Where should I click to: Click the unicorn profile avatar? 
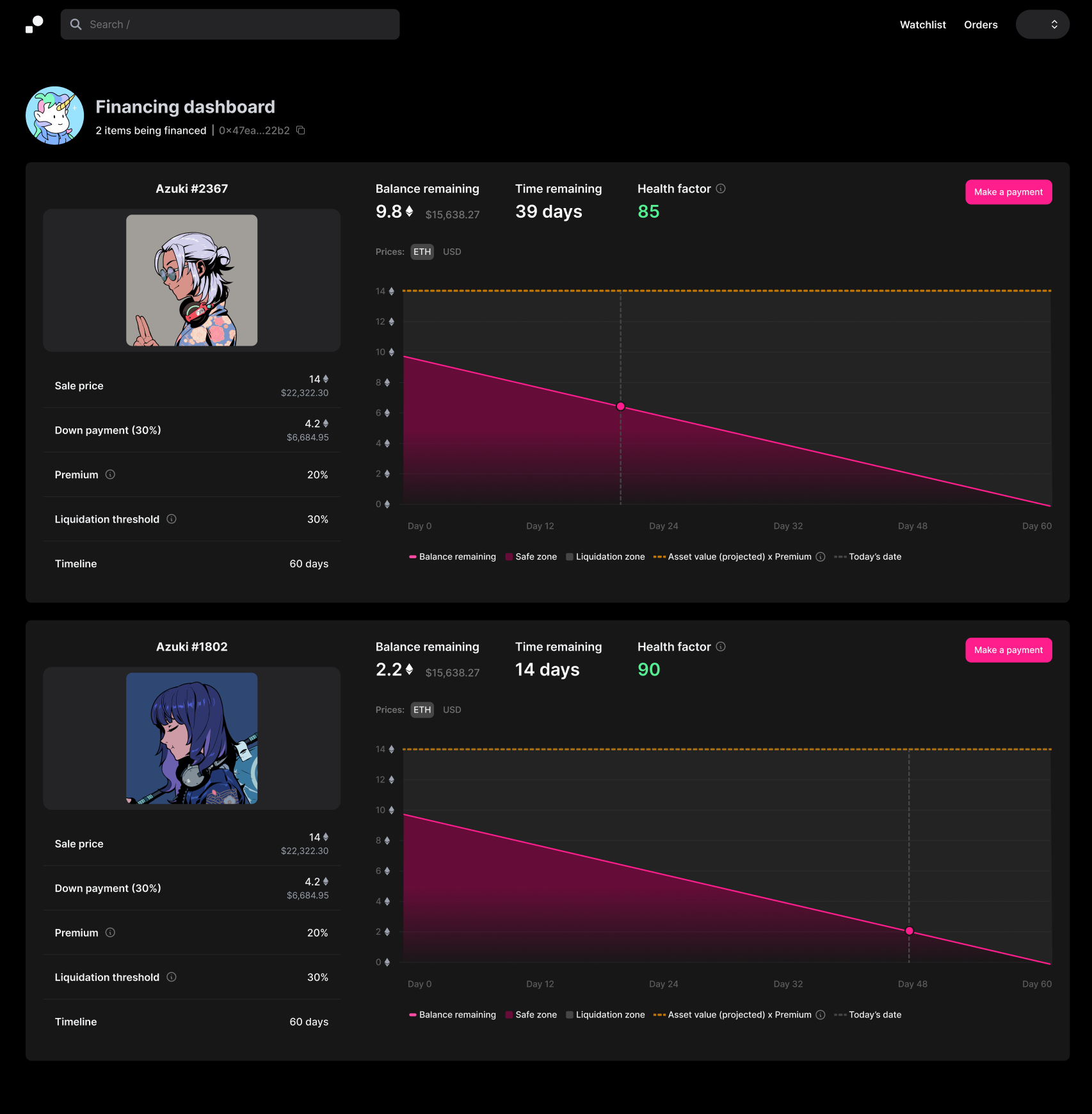tap(55, 115)
